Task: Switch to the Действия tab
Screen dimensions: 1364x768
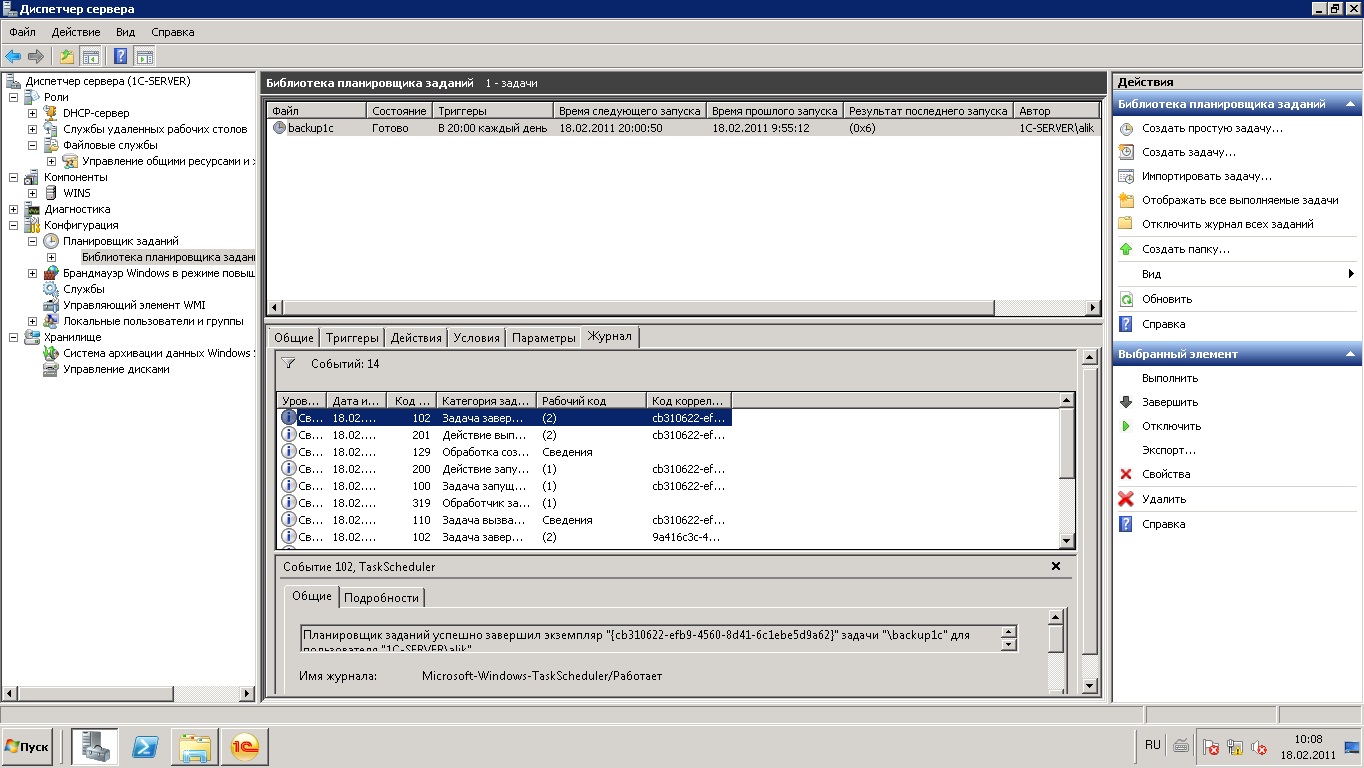Action: pos(416,338)
